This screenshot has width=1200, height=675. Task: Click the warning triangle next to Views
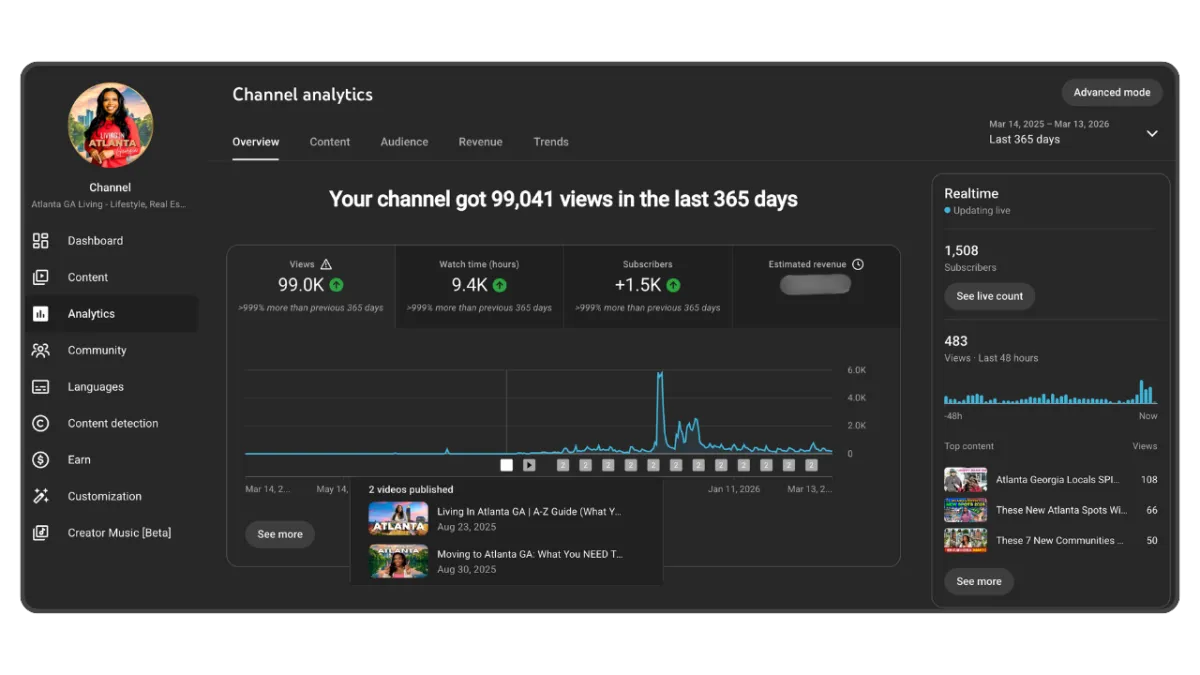point(326,264)
